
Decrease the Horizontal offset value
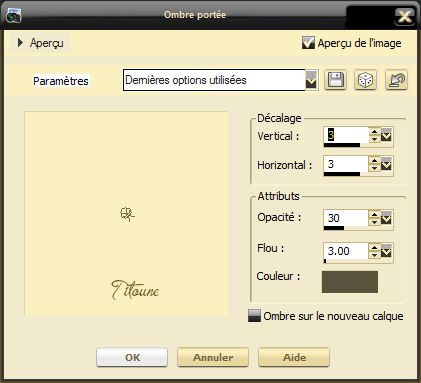pos(375,168)
